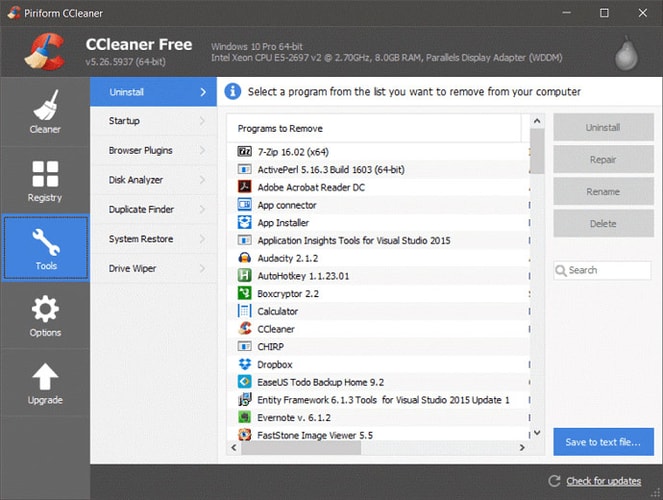
Task: Click the Upgrade arrow icon
Action: click(45, 376)
